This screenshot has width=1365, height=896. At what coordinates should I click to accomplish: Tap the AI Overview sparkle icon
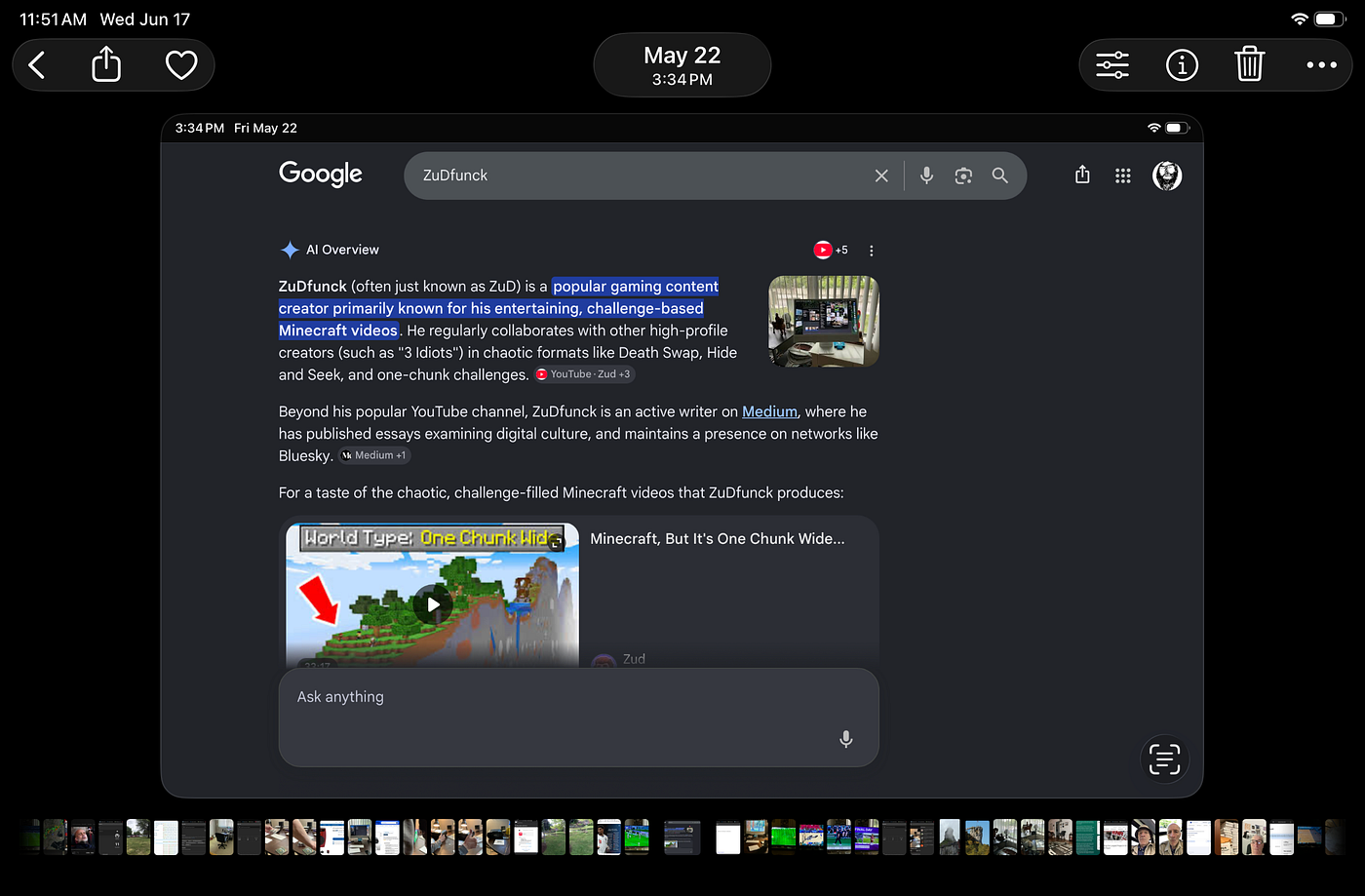point(290,250)
